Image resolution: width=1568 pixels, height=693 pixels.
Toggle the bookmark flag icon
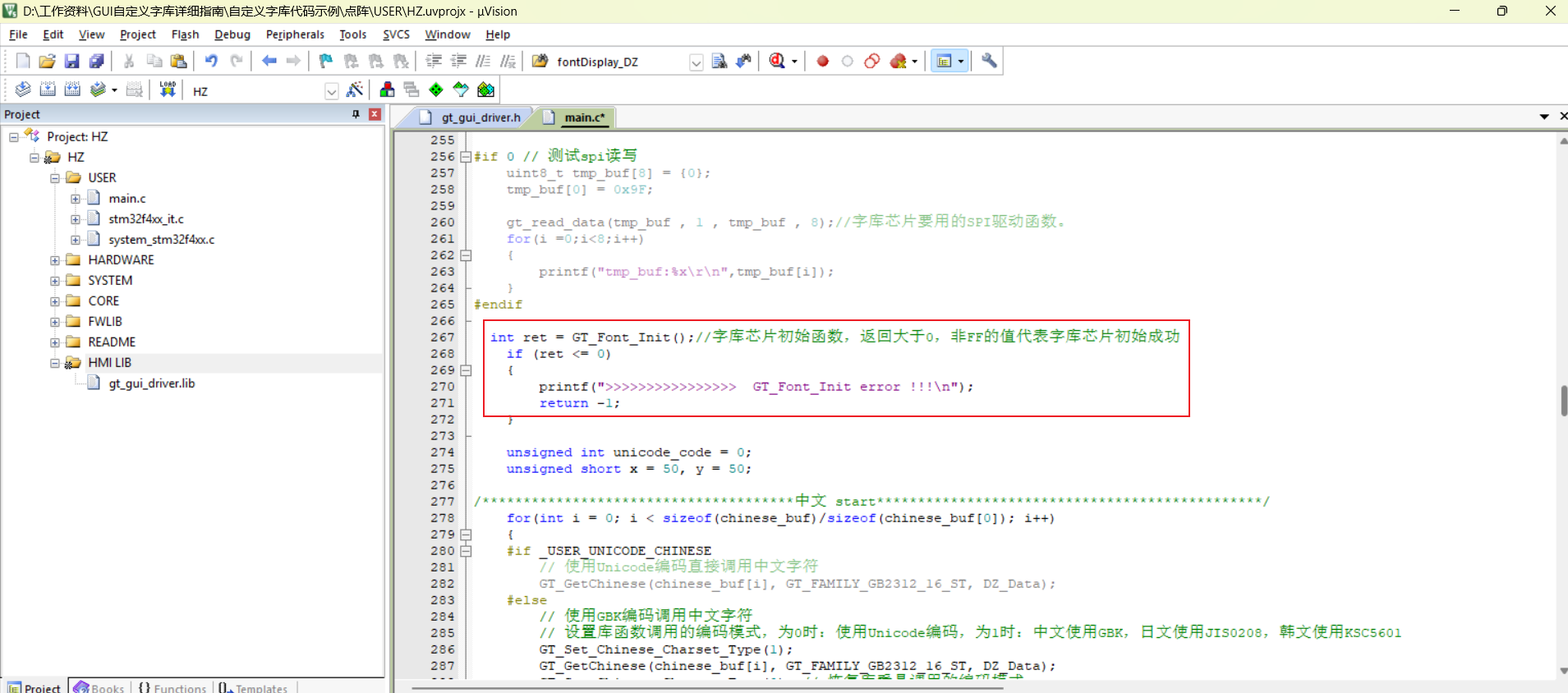(x=326, y=61)
